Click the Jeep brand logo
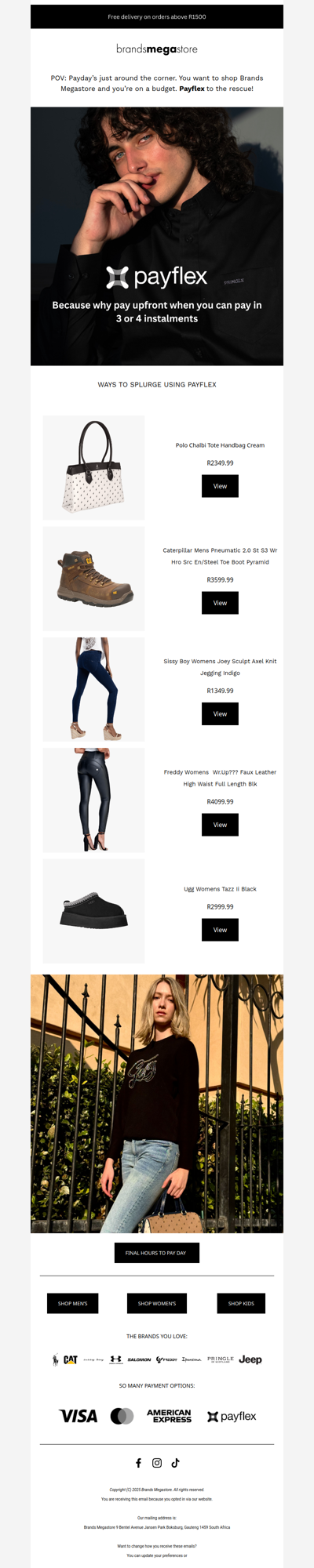 tap(250, 1359)
